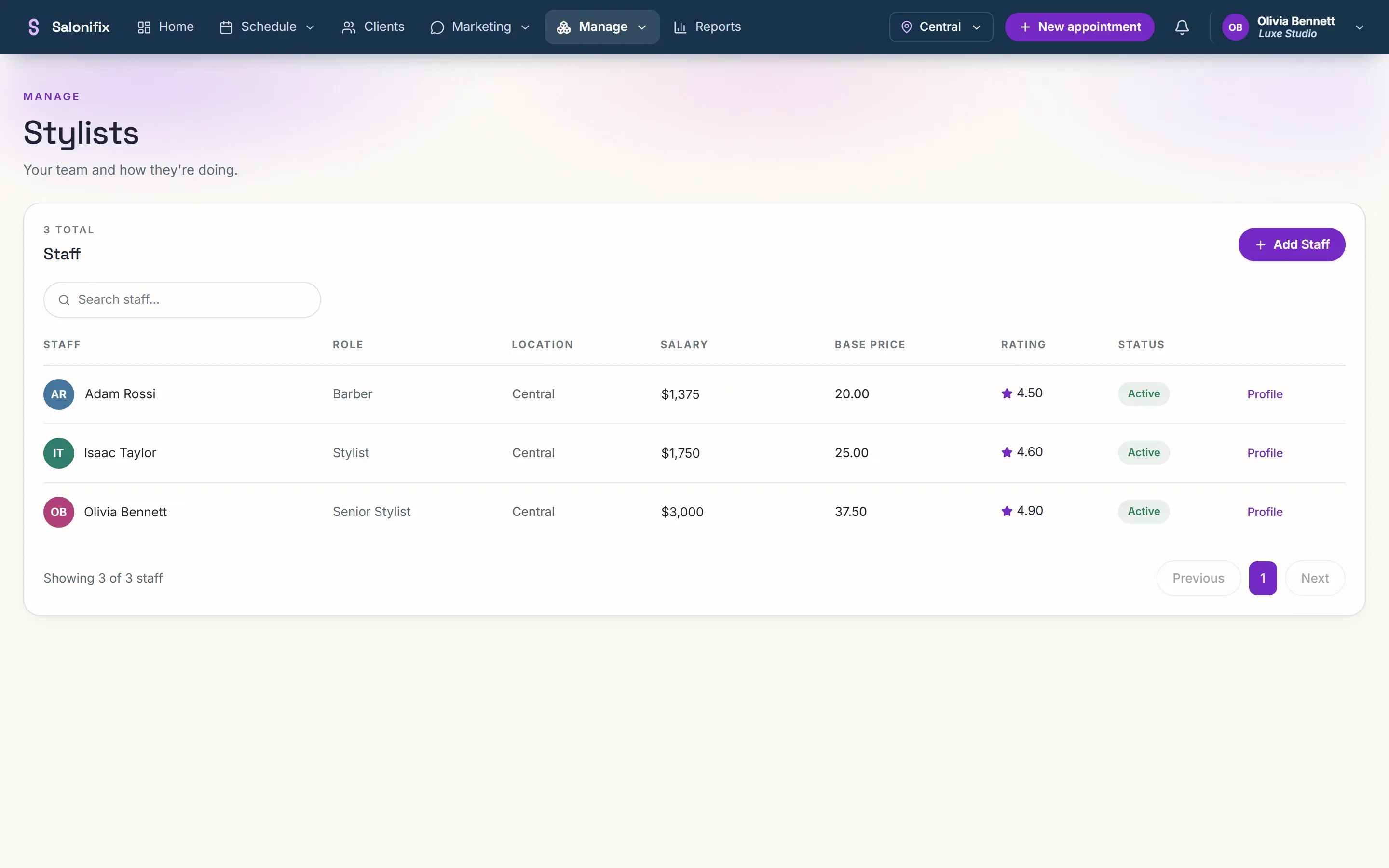Image resolution: width=1389 pixels, height=868 pixels.
Task: Click the Active badge for Adam Rossi
Action: 1144,394
